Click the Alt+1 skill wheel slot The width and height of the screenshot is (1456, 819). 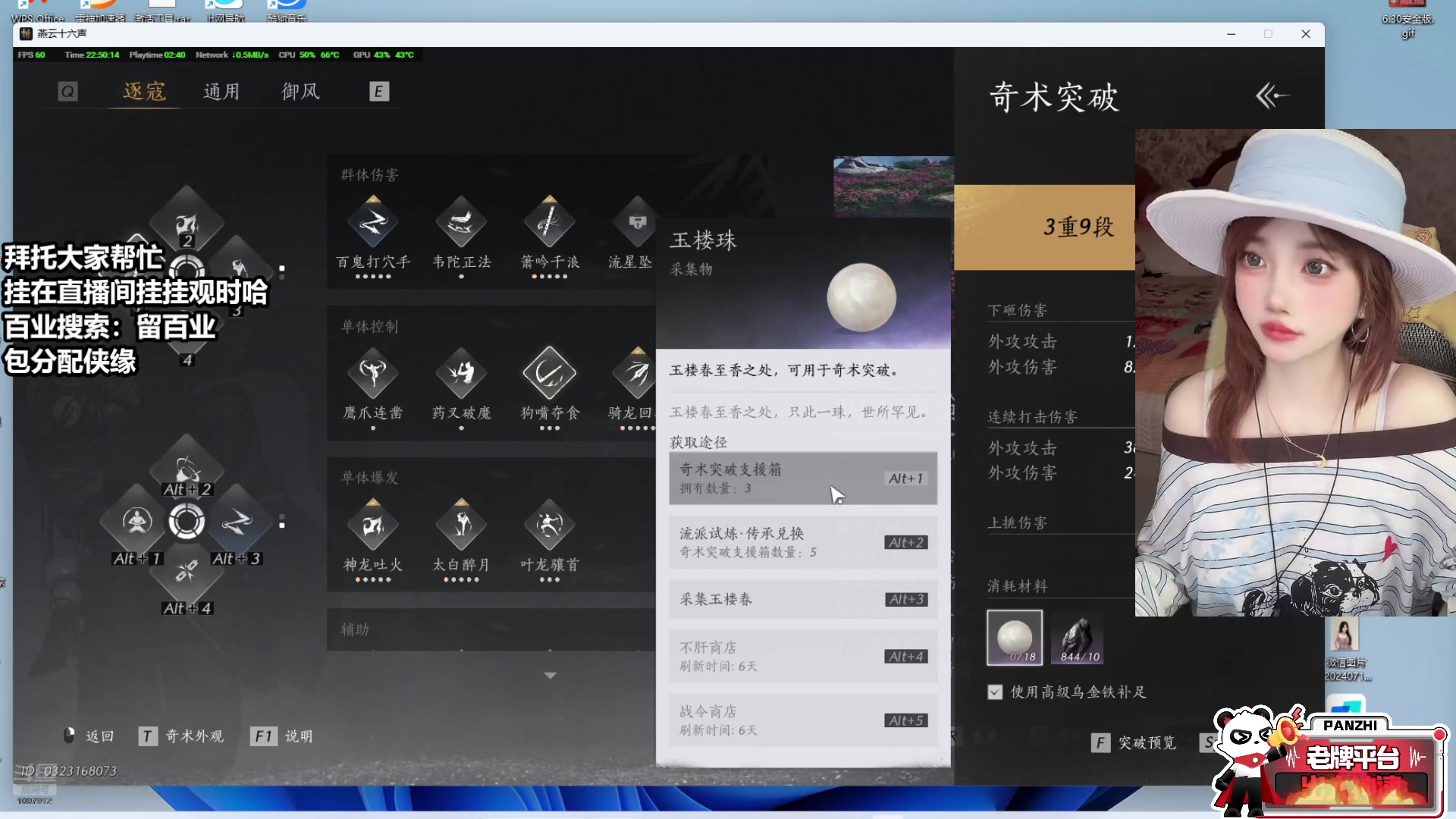137,522
